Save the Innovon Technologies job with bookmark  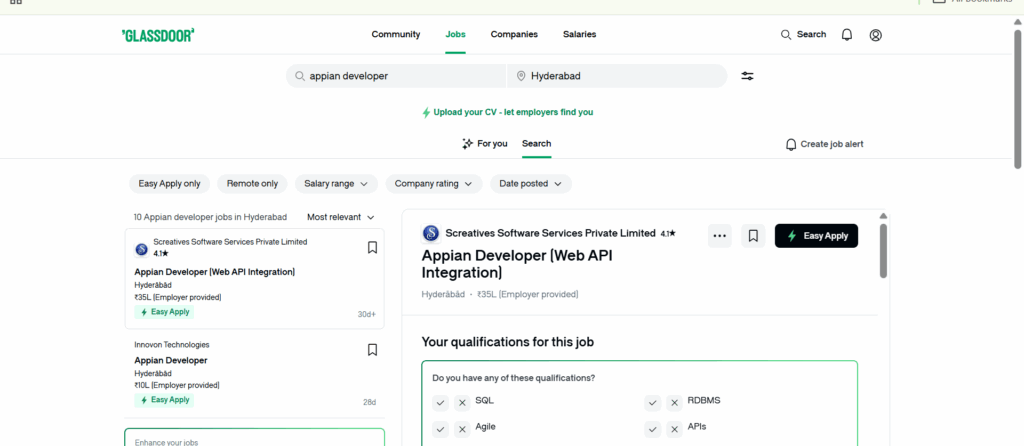click(372, 350)
